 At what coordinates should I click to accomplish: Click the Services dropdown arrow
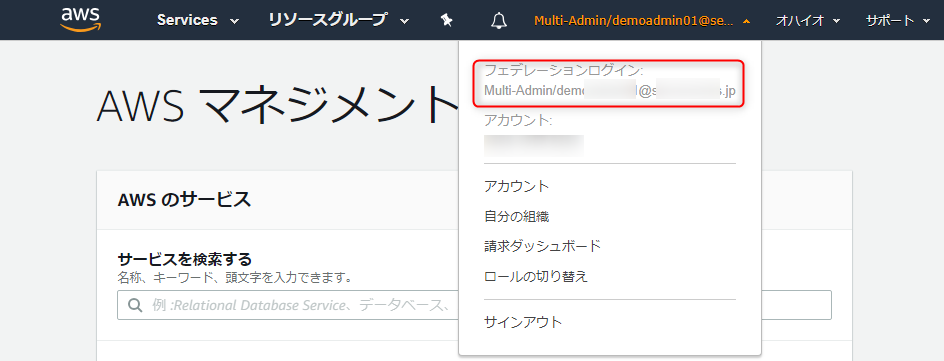[234, 21]
